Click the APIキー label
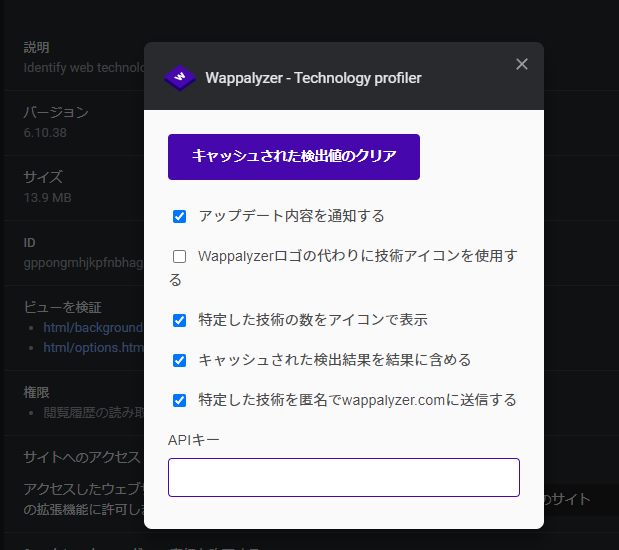Image resolution: width=619 pixels, height=550 pixels. tap(193, 440)
